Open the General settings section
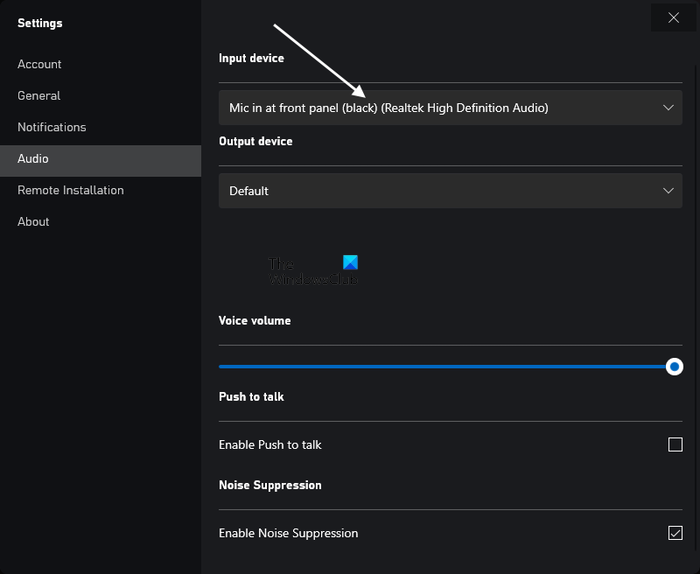This screenshot has height=574, width=700. (x=39, y=96)
